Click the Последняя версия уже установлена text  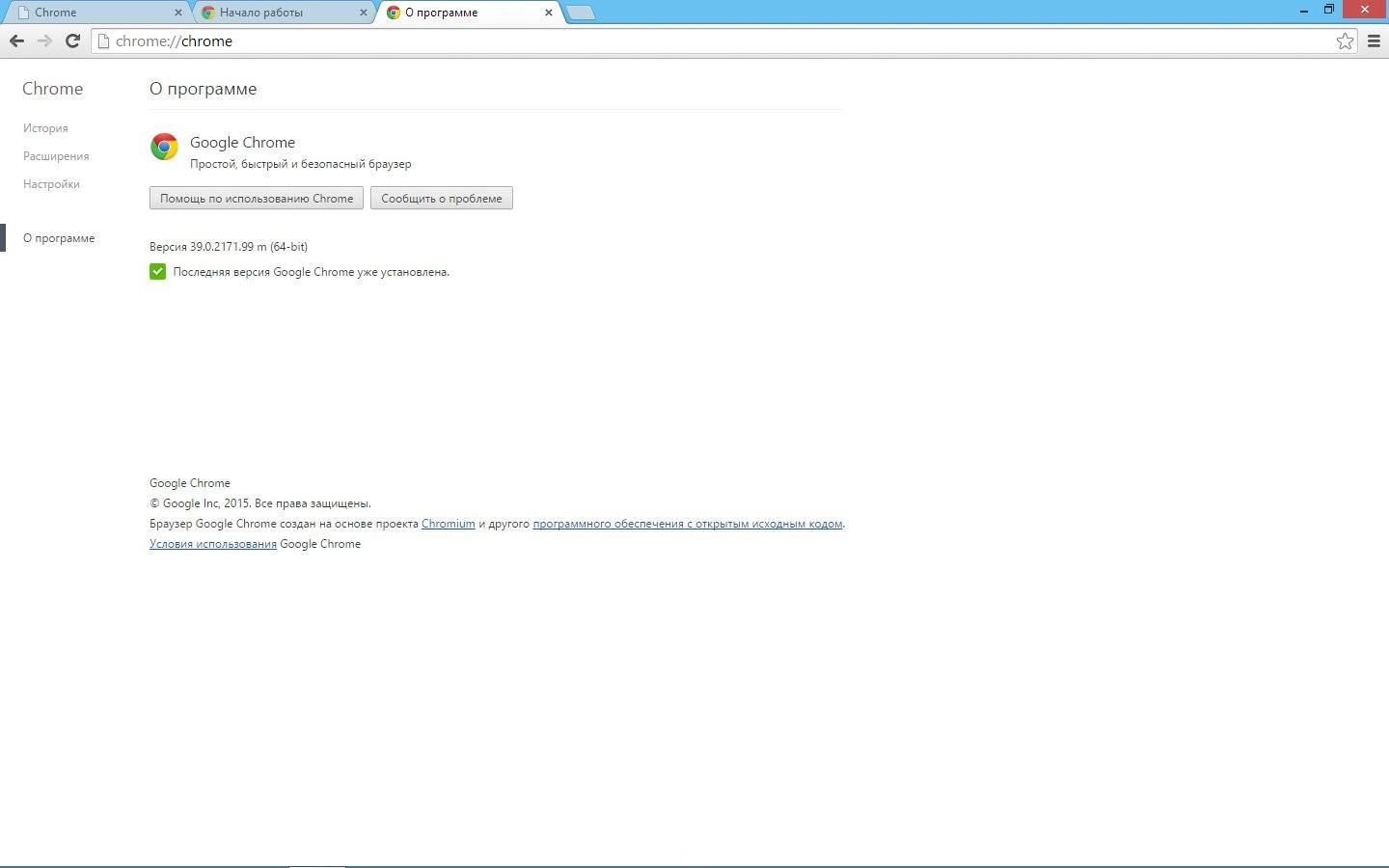click(312, 272)
